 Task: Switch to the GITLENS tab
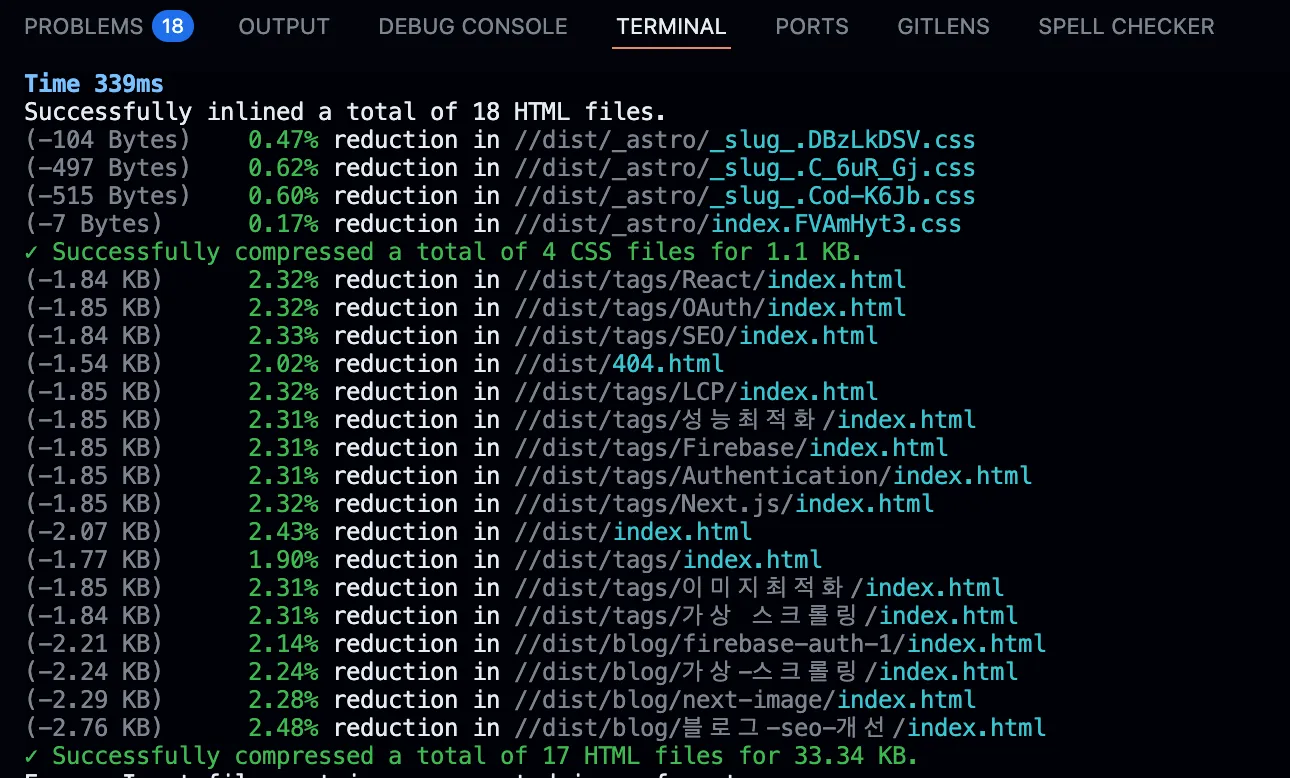pos(943,27)
